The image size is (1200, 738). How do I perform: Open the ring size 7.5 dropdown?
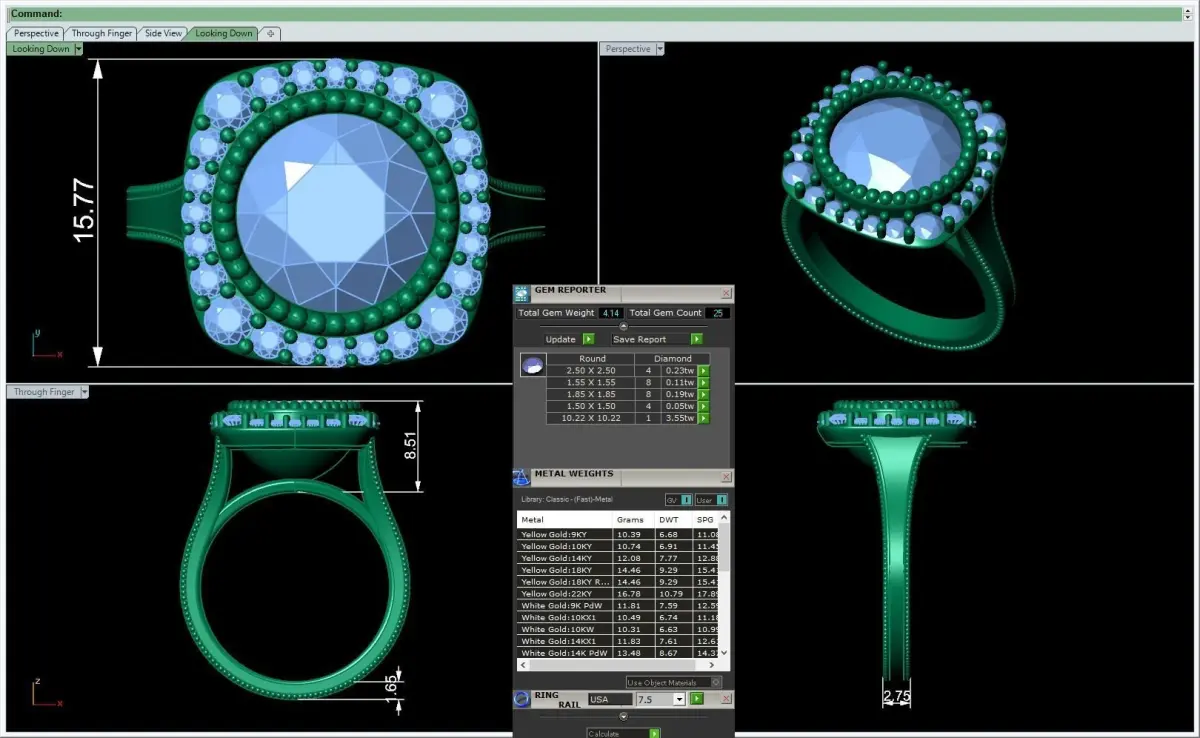click(679, 700)
